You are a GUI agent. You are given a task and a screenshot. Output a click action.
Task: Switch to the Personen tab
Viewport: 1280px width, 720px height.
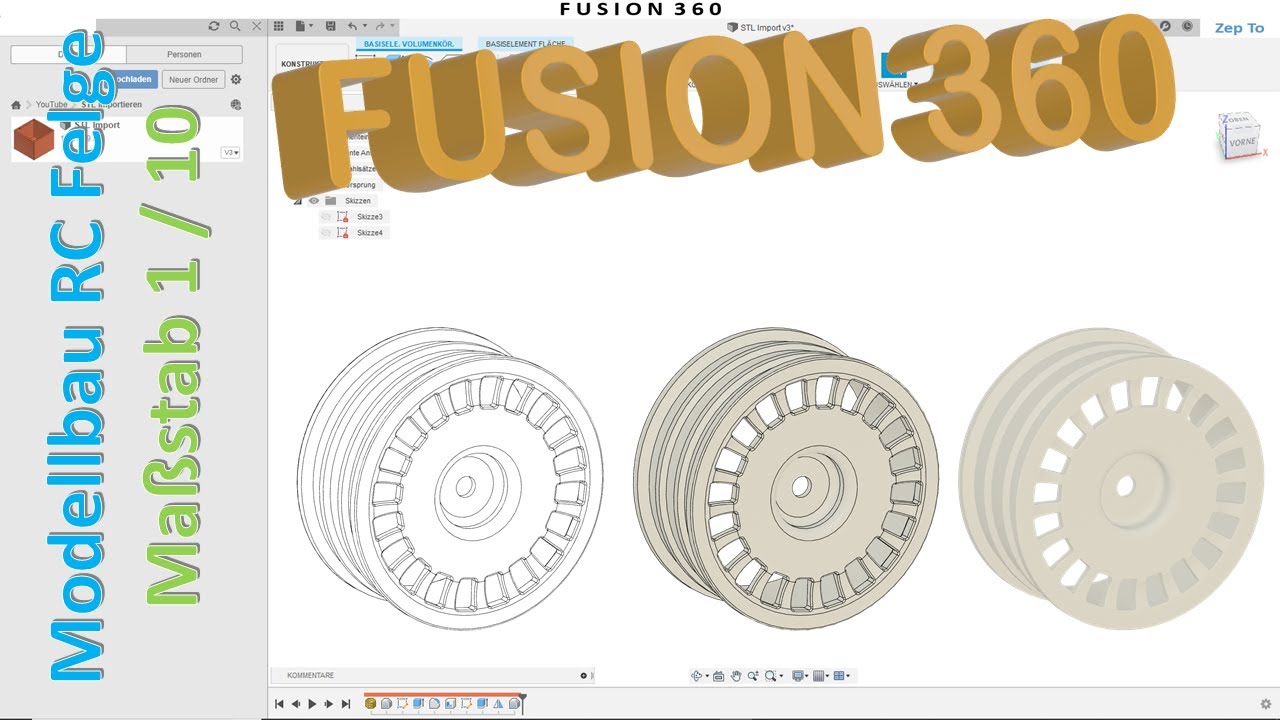[184, 54]
